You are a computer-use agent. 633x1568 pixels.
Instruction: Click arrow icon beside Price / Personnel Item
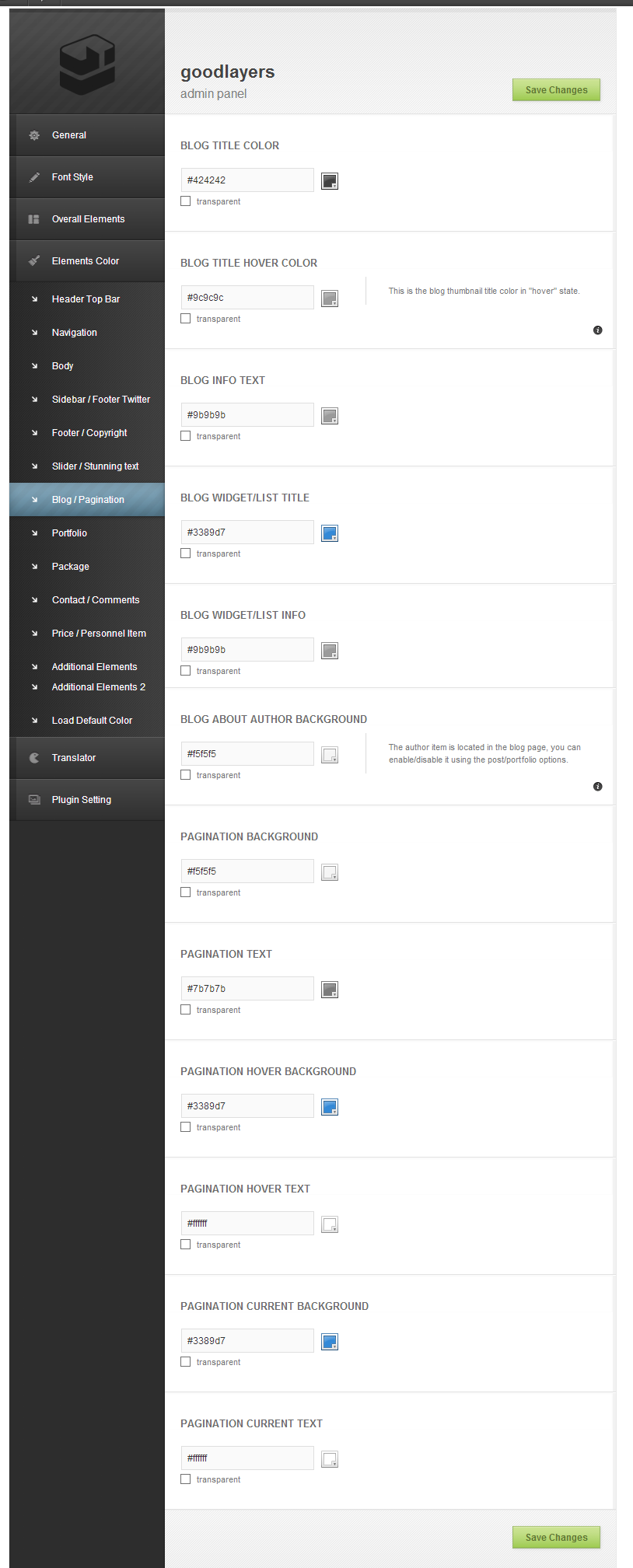click(x=34, y=634)
